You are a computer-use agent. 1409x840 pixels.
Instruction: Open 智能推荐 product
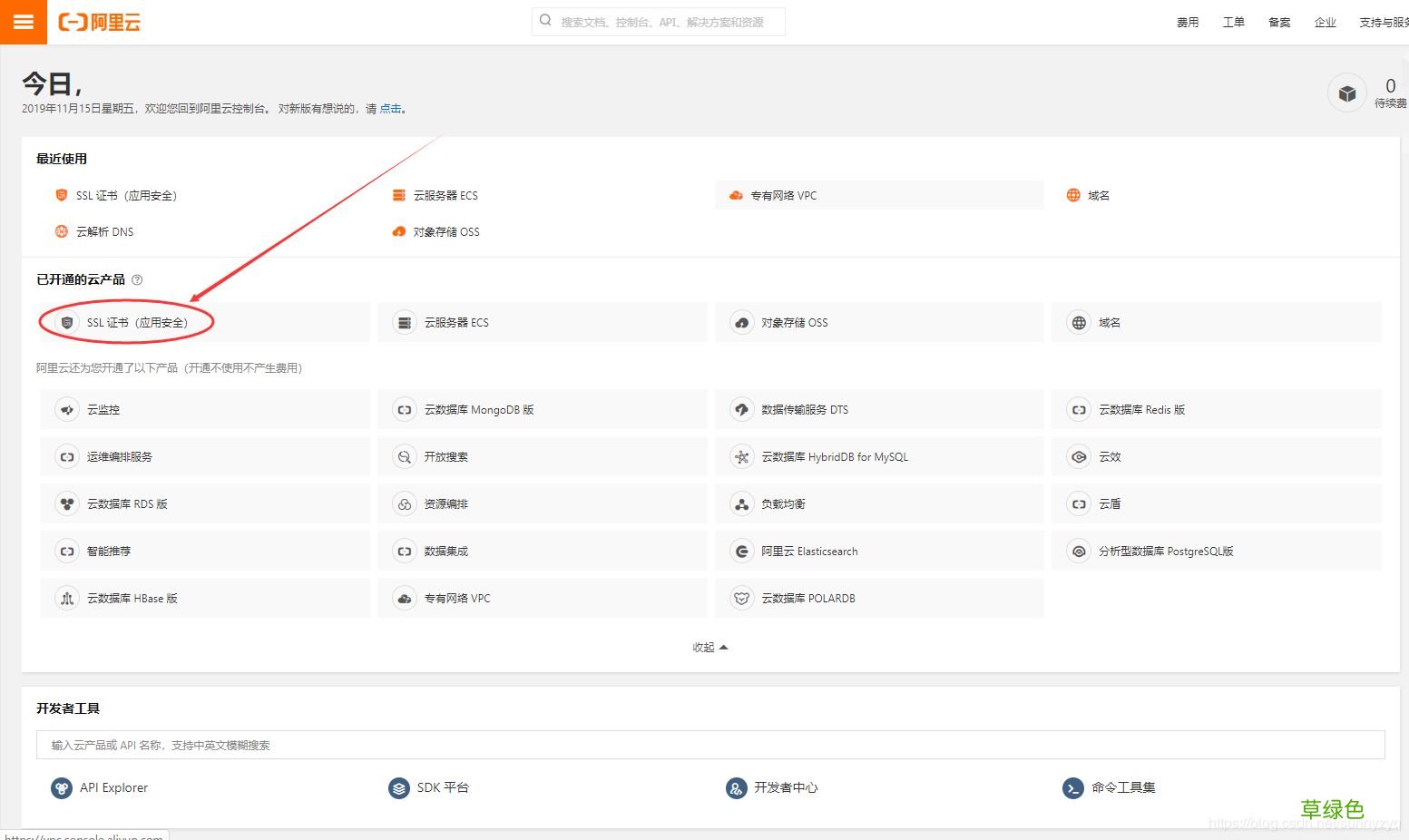pyautogui.click(x=205, y=551)
